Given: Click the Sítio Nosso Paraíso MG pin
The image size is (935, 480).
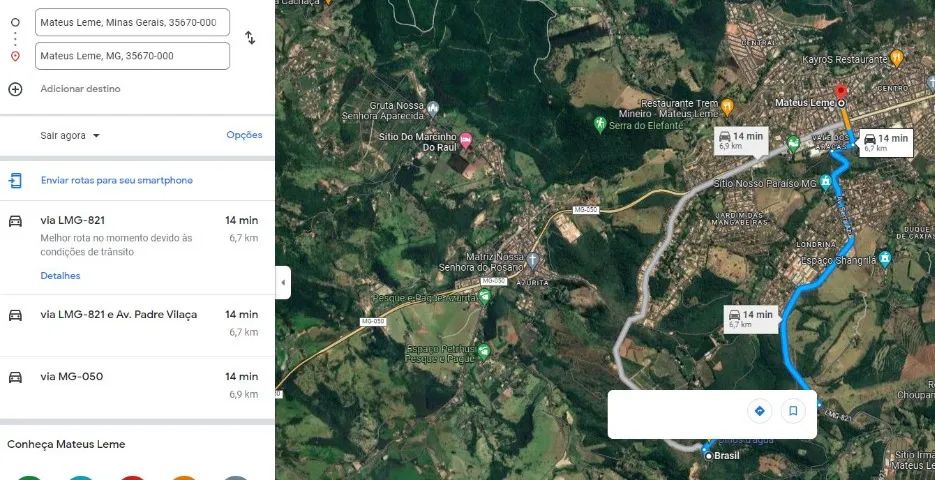Looking at the screenshot, I should [825, 181].
